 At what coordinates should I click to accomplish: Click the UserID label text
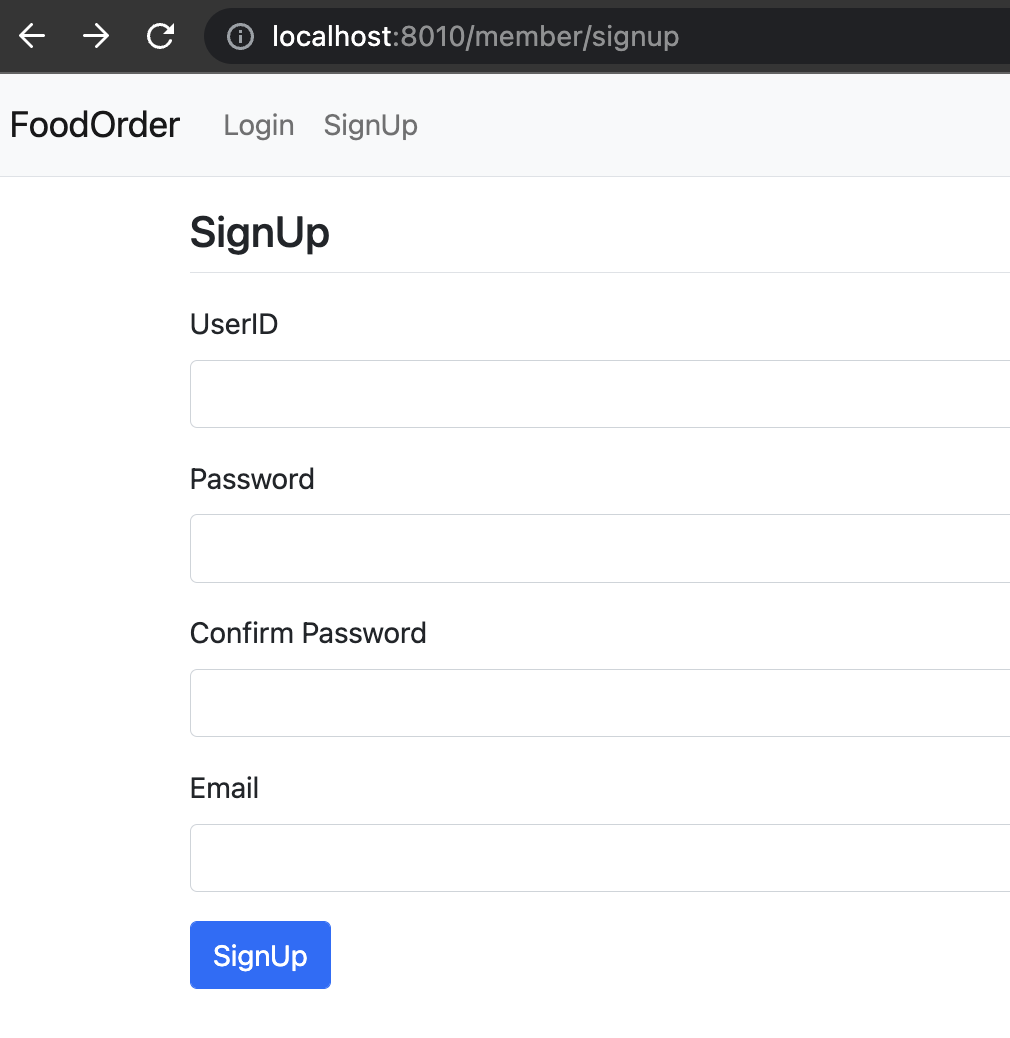[x=233, y=324]
